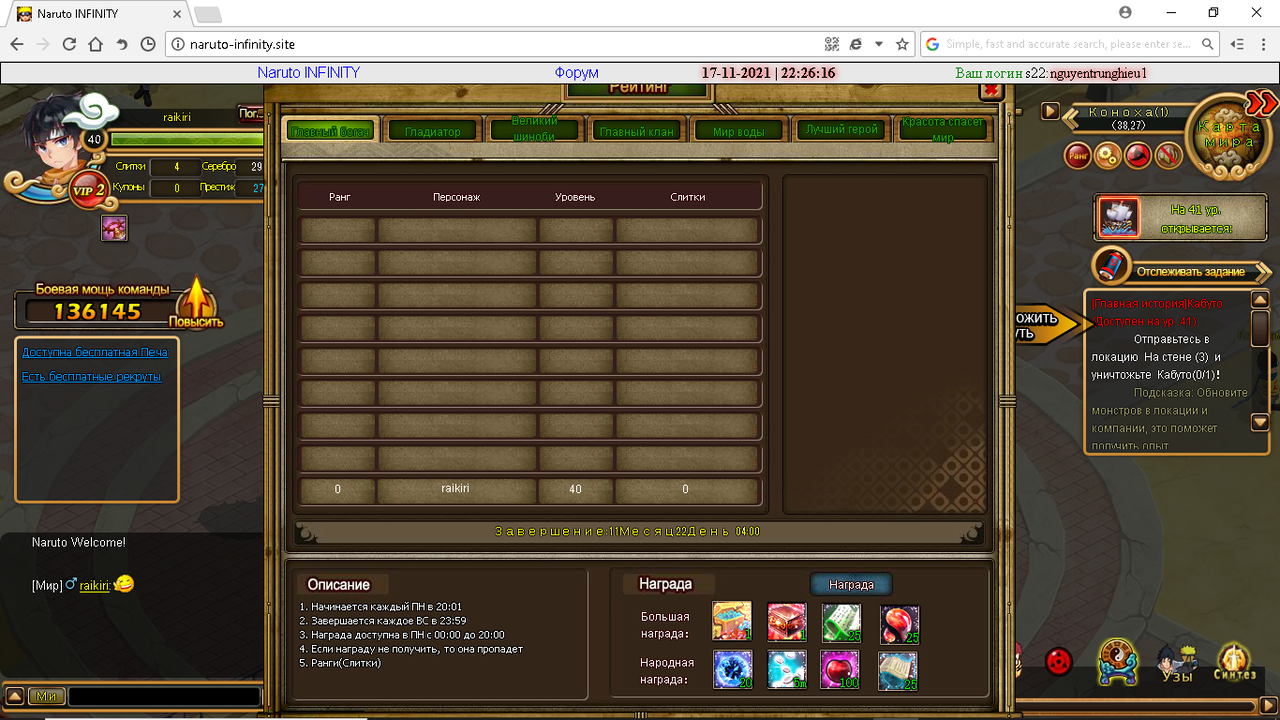1280x720 pixels.
Task: Click the Naruto INFINITY header link
Action: [308, 73]
